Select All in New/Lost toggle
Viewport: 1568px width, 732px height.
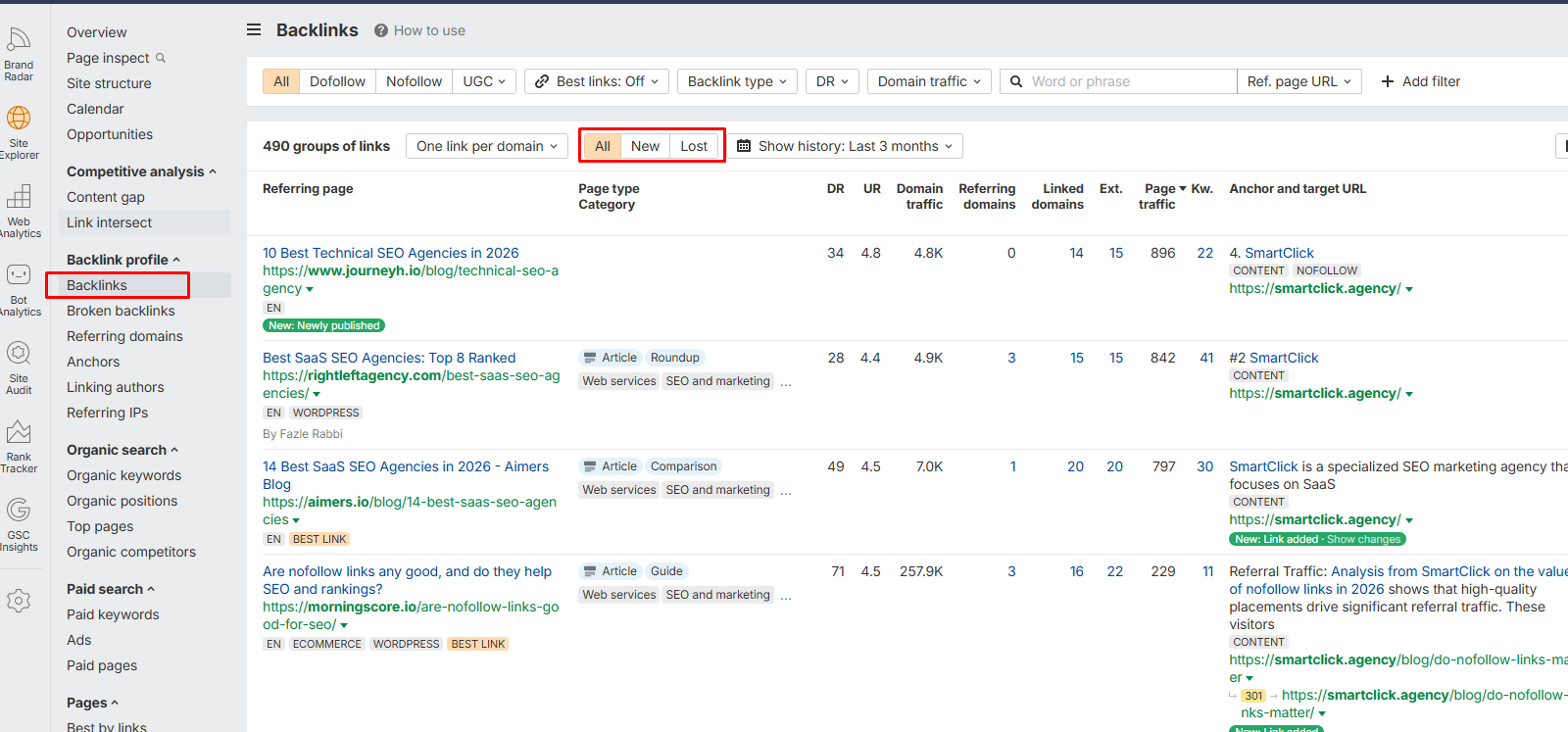pos(603,146)
